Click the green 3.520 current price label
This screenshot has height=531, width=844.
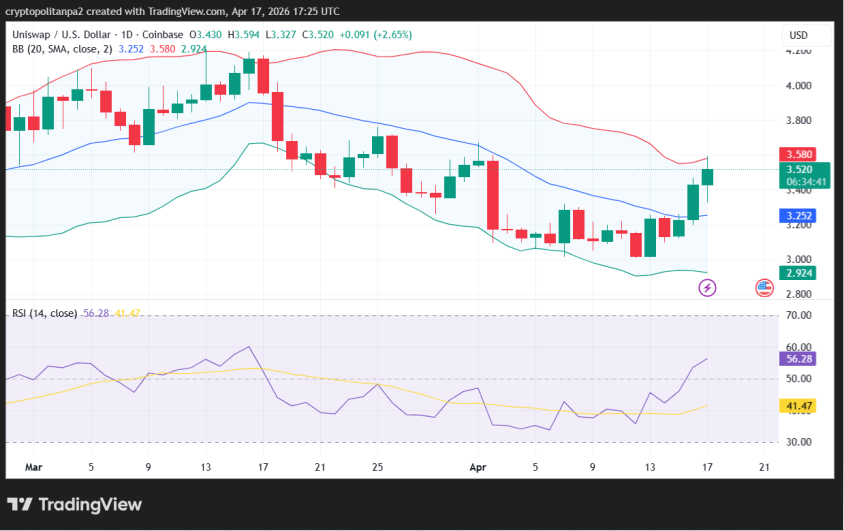pyautogui.click(x=799, y=170)
